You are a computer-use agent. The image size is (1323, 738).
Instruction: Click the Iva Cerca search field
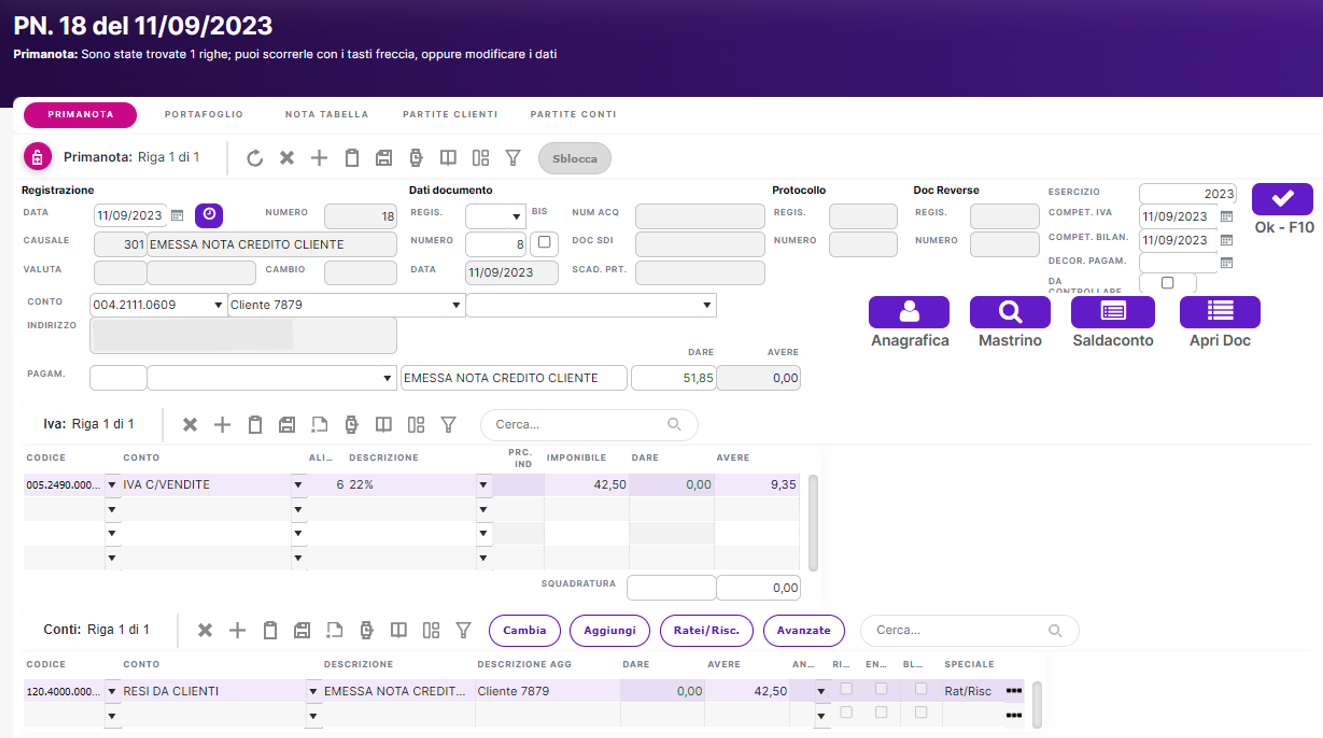(x=589, y=425)
